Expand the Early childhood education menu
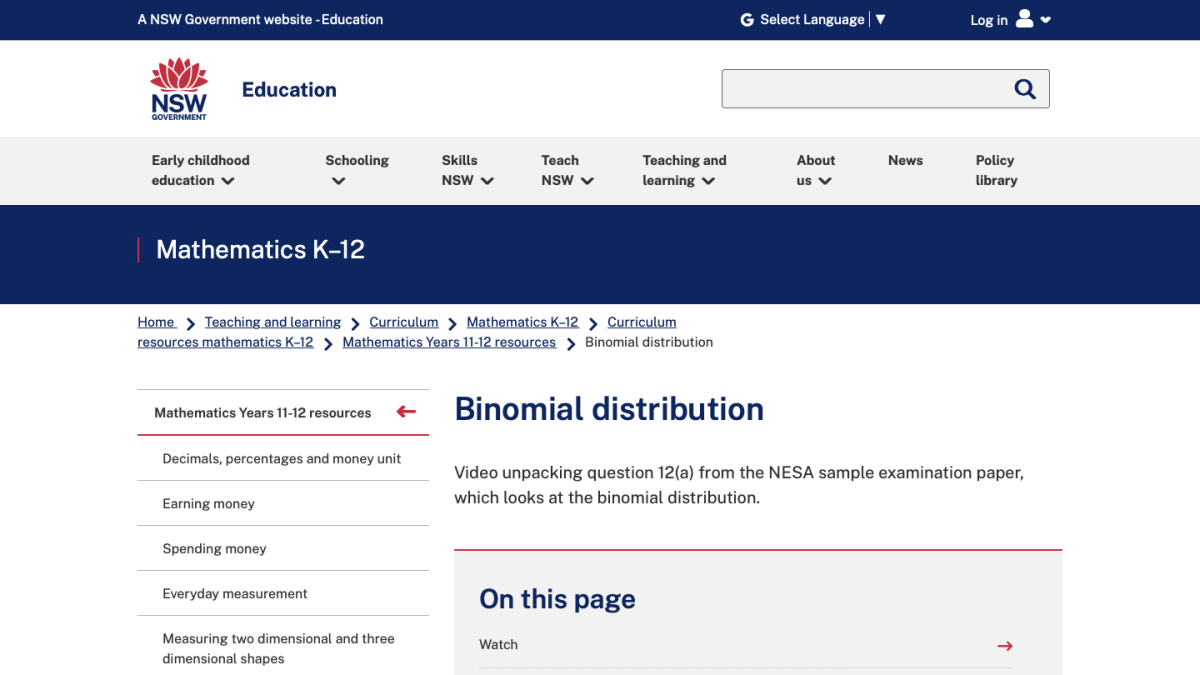This screenshot has height=675, width=1200. tap(199, 170)
